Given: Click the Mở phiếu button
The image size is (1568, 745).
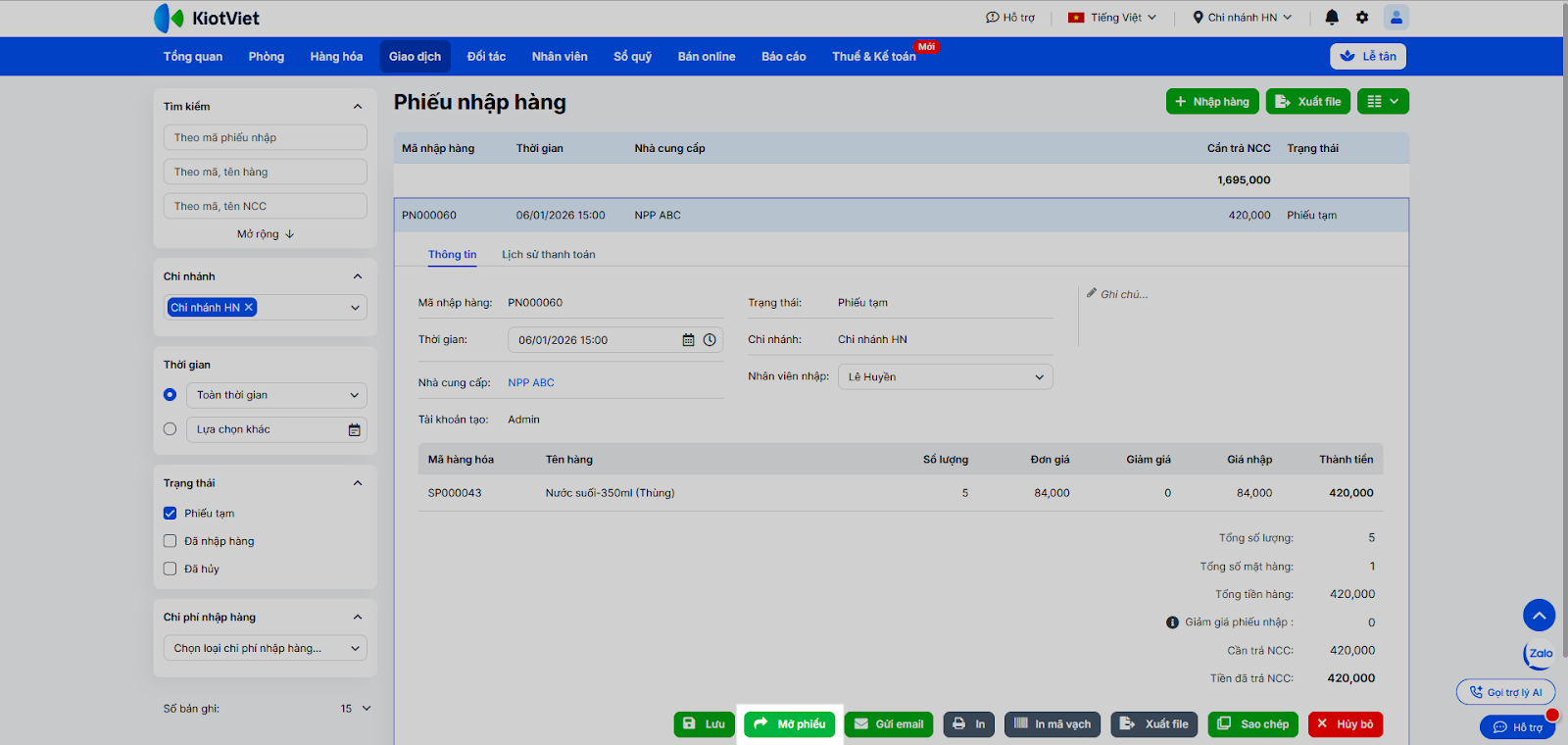Looking at the screenshot, I should (x=790, y=724).
